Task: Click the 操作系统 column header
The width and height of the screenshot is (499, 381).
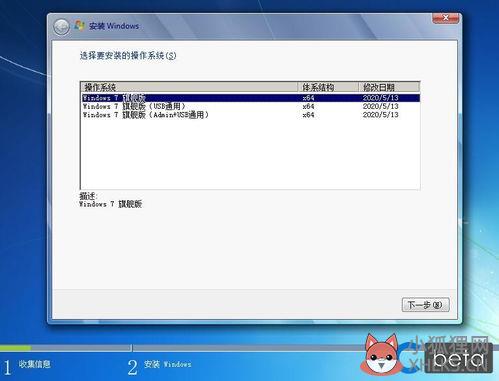Action: pos(189,87)
